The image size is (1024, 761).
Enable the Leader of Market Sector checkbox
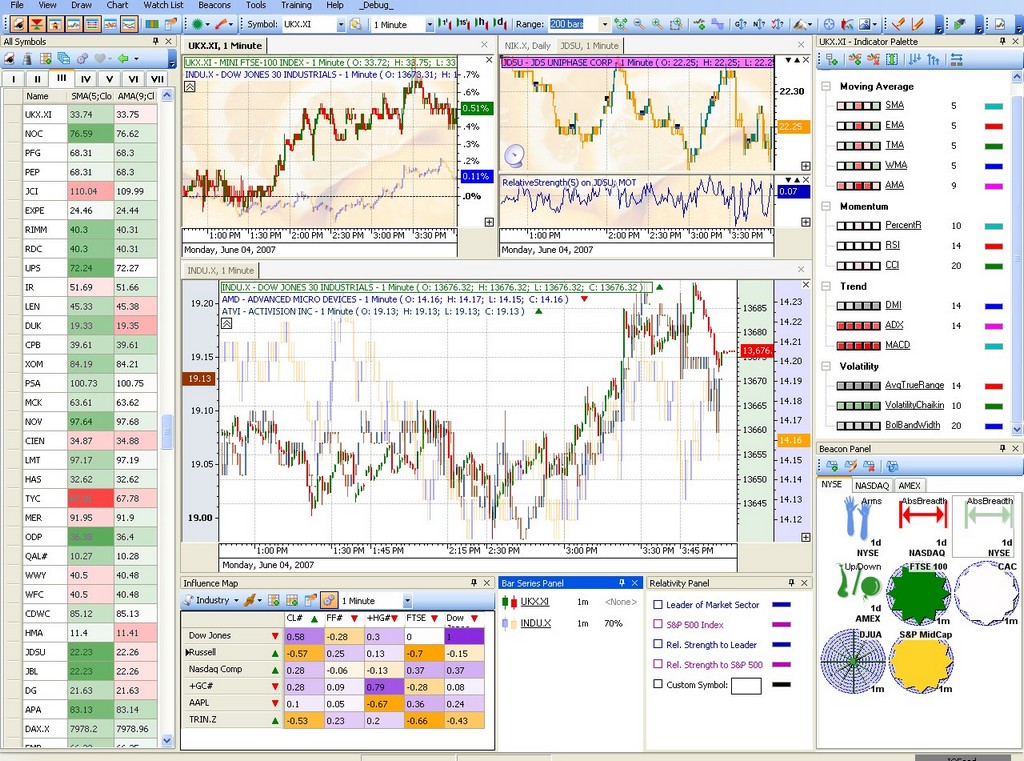[658, 604]
